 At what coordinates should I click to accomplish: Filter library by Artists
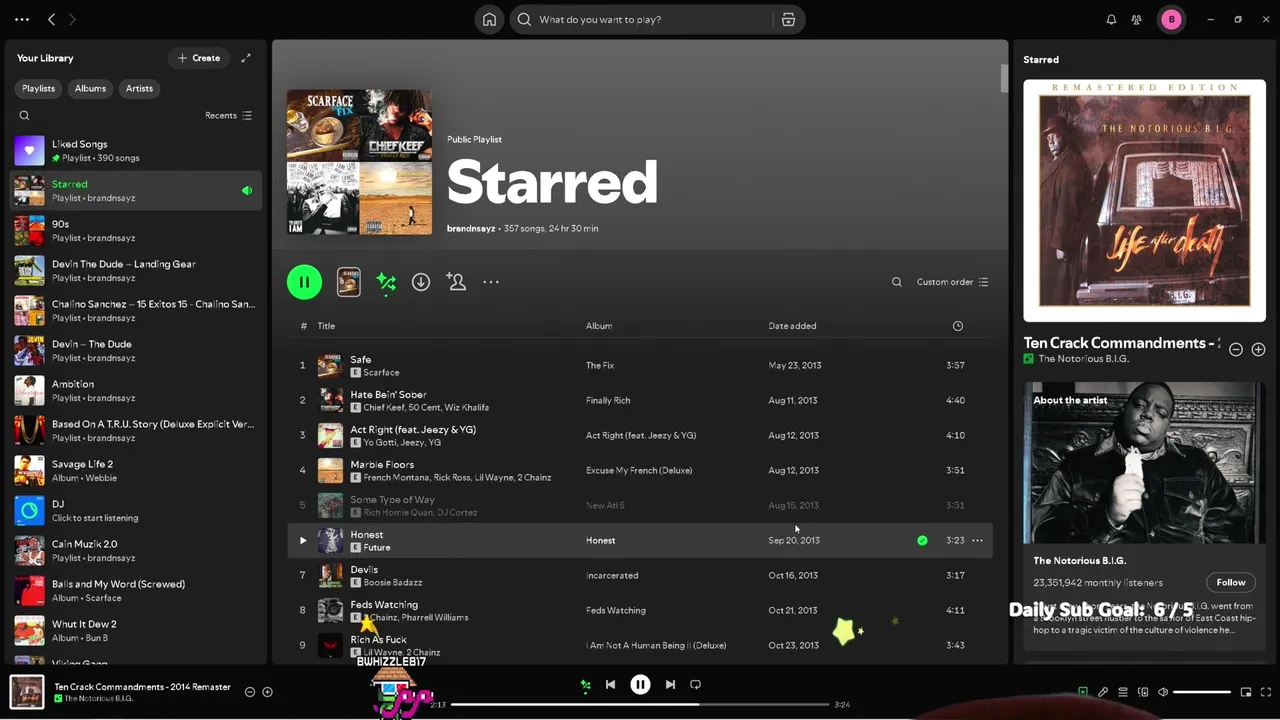pos(139,88)
